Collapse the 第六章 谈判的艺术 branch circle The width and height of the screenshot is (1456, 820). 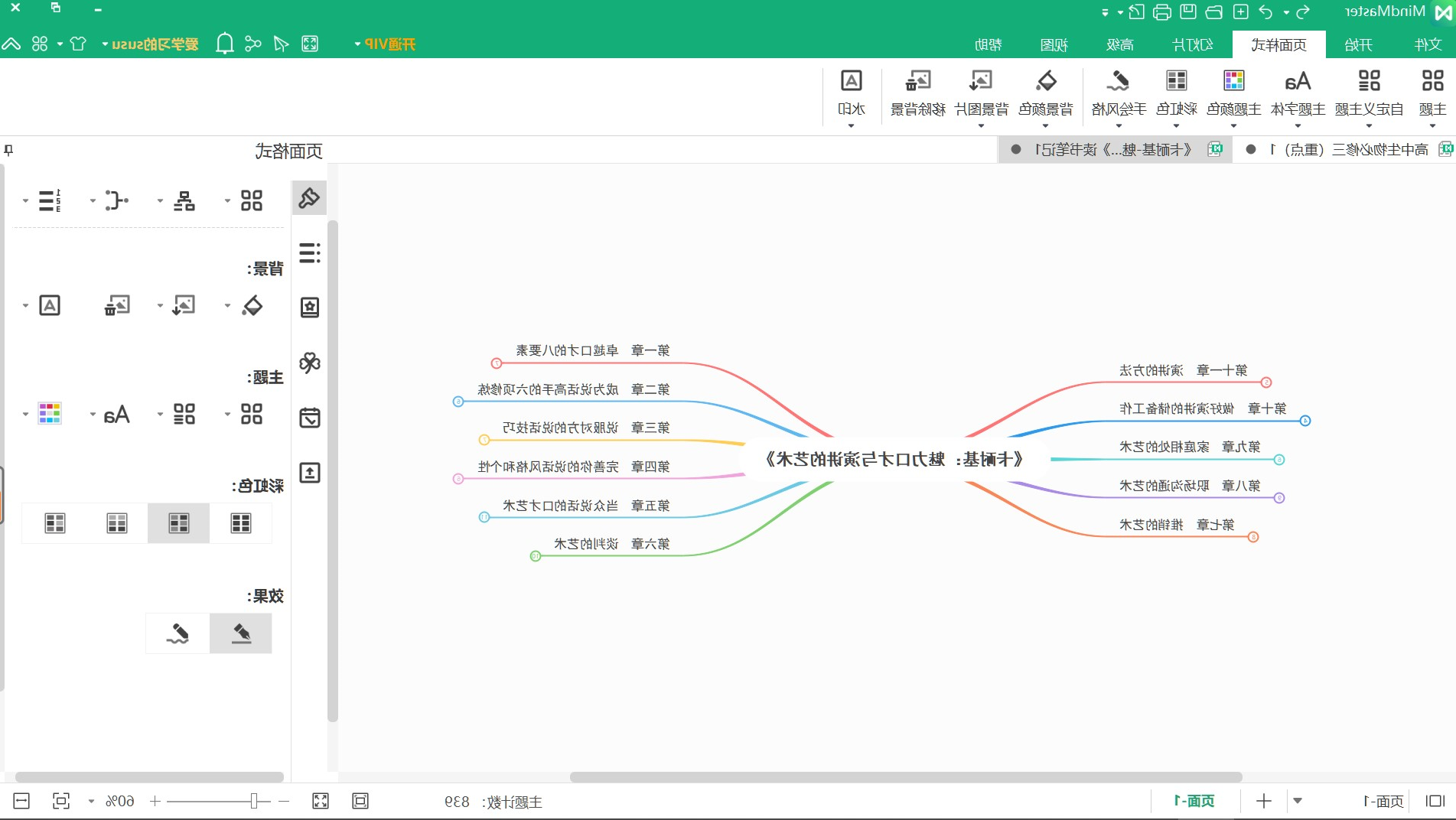point(536,556)
